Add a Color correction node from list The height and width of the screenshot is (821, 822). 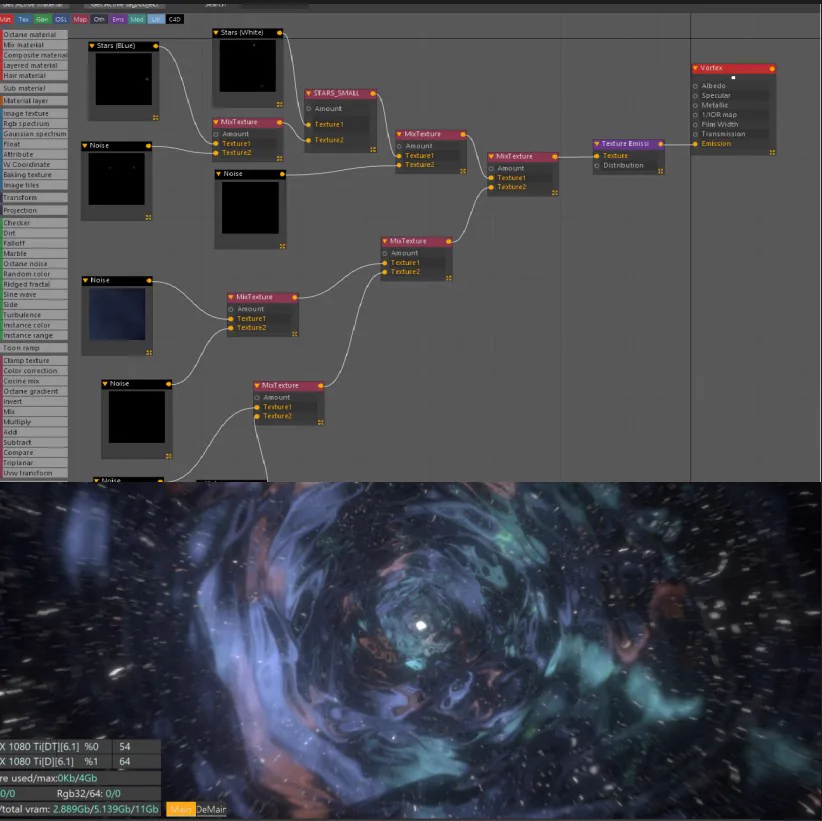[x=34, y=371]
